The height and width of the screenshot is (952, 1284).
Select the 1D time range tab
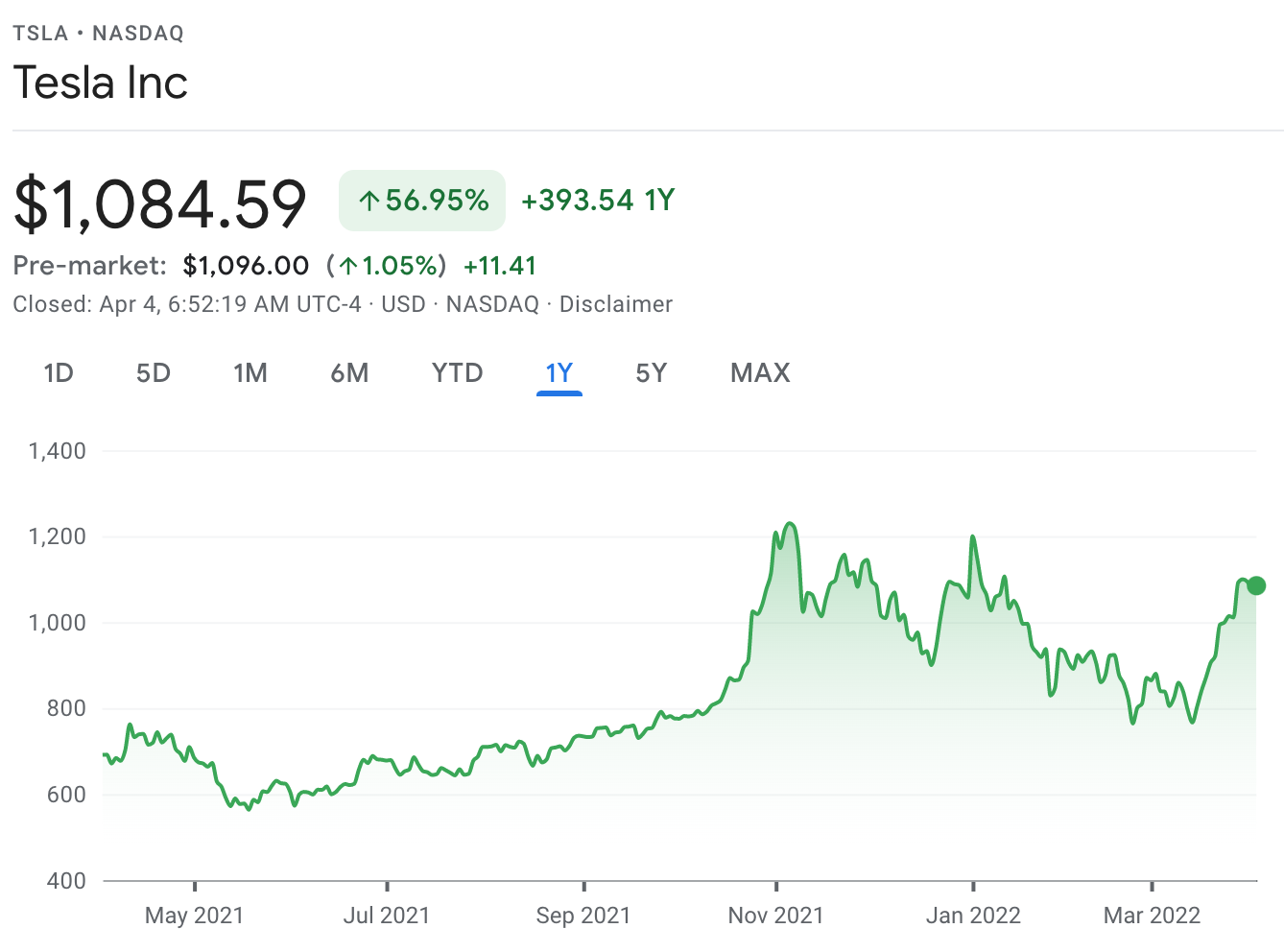tap(59, 372)
